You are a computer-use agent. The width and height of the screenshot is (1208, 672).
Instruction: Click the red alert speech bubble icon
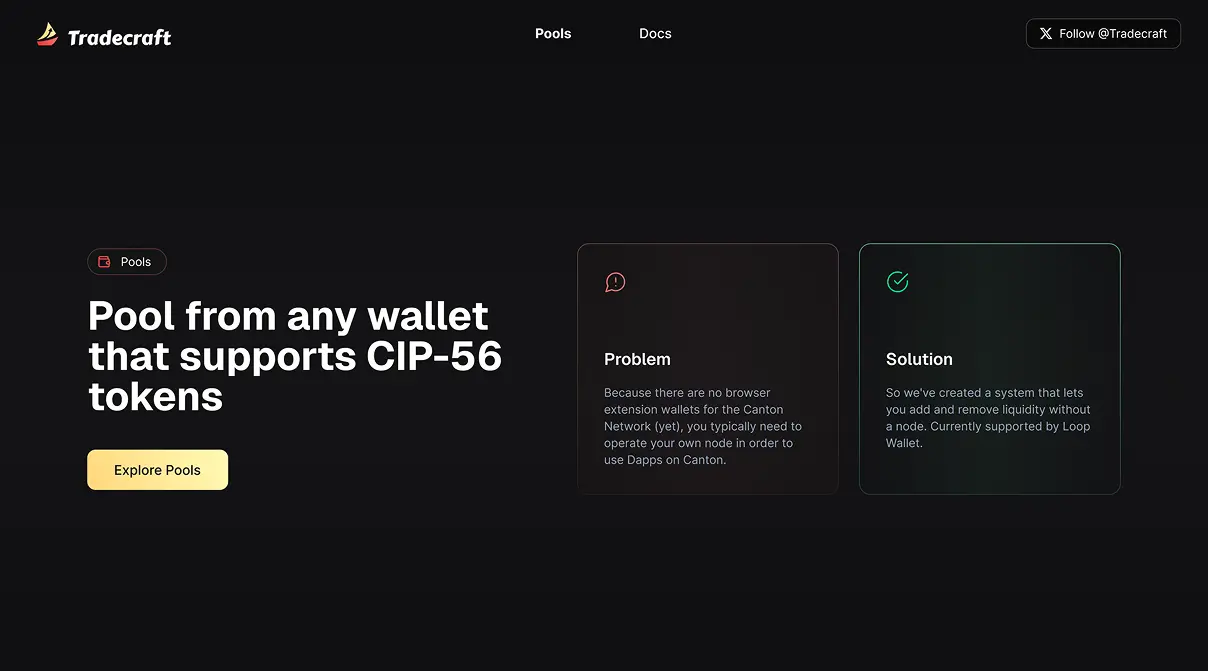[x=615, y=282]
